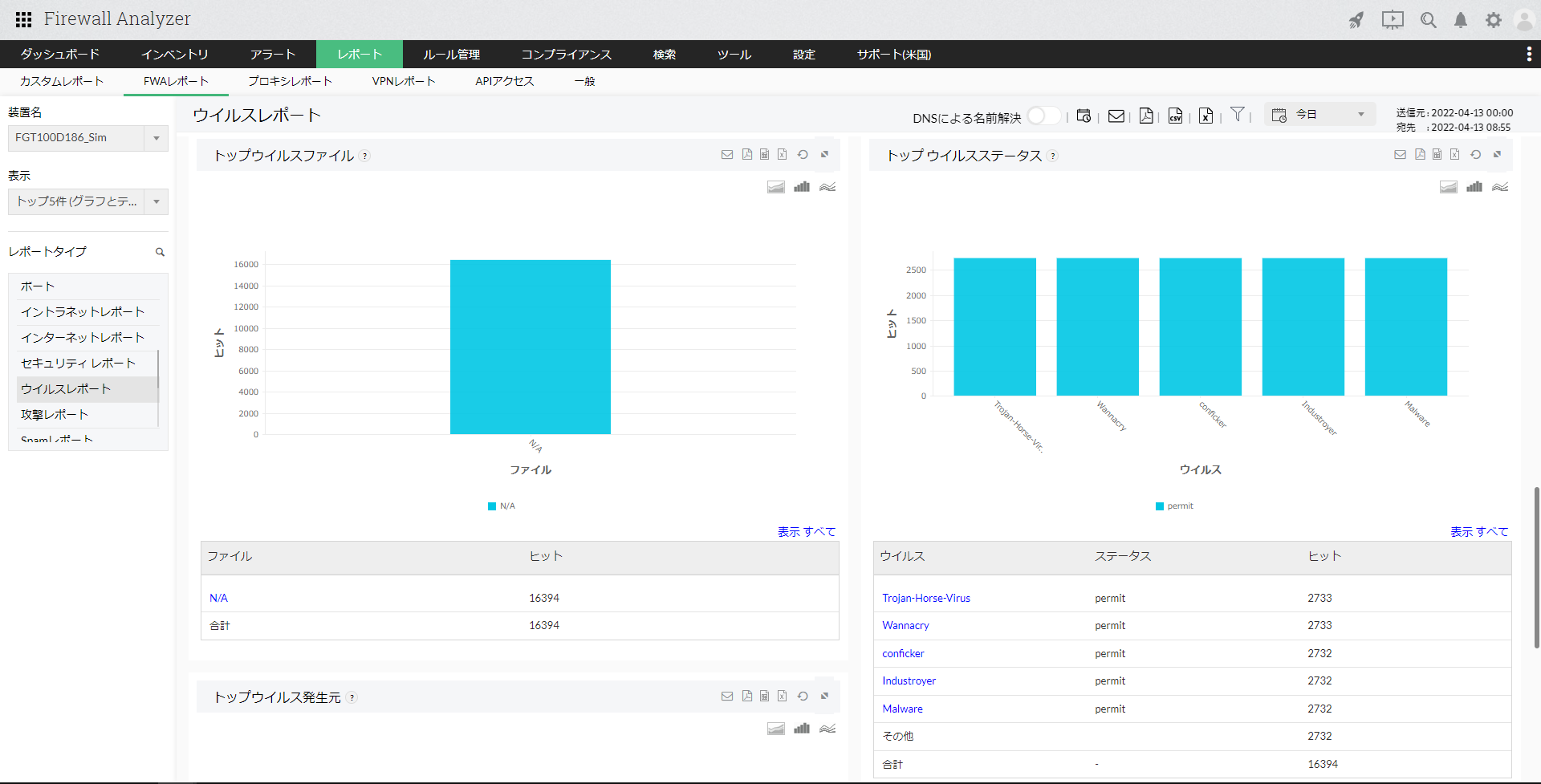Export the whole report to PDF
Viewport: 1541px width, 784px height.
point(1146,116)
